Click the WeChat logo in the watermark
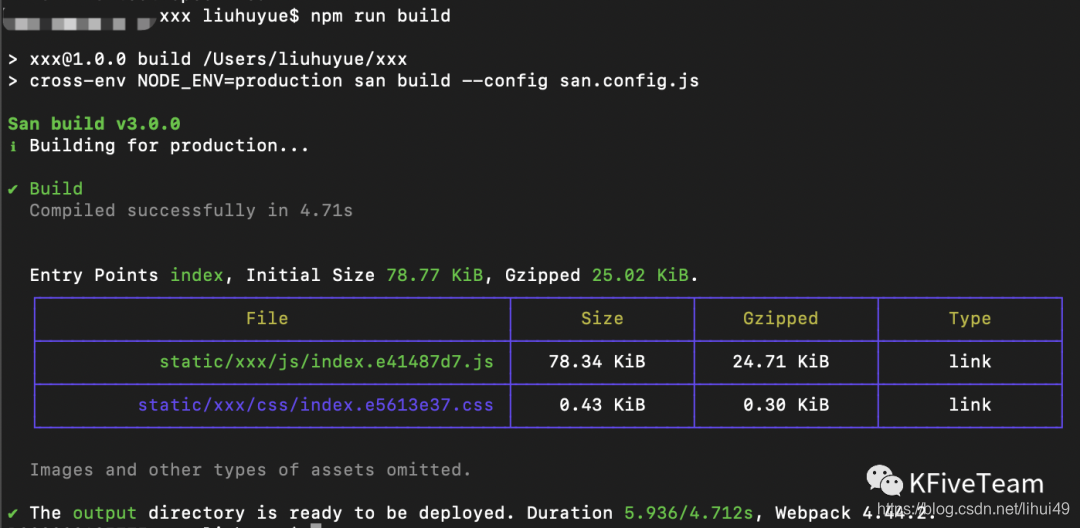Image resolution: width=1080 pixels, height=528 pixels. [884, 481]
